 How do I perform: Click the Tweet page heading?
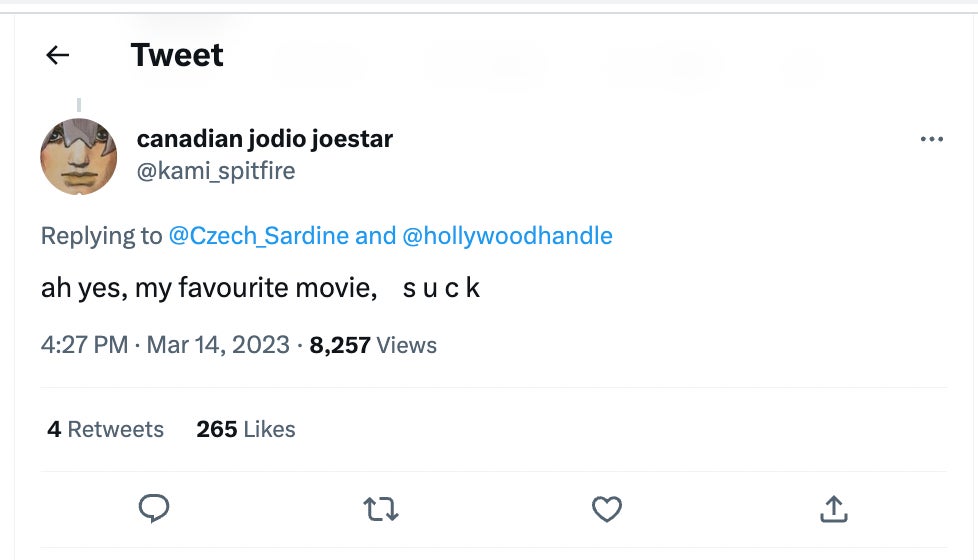177,55
